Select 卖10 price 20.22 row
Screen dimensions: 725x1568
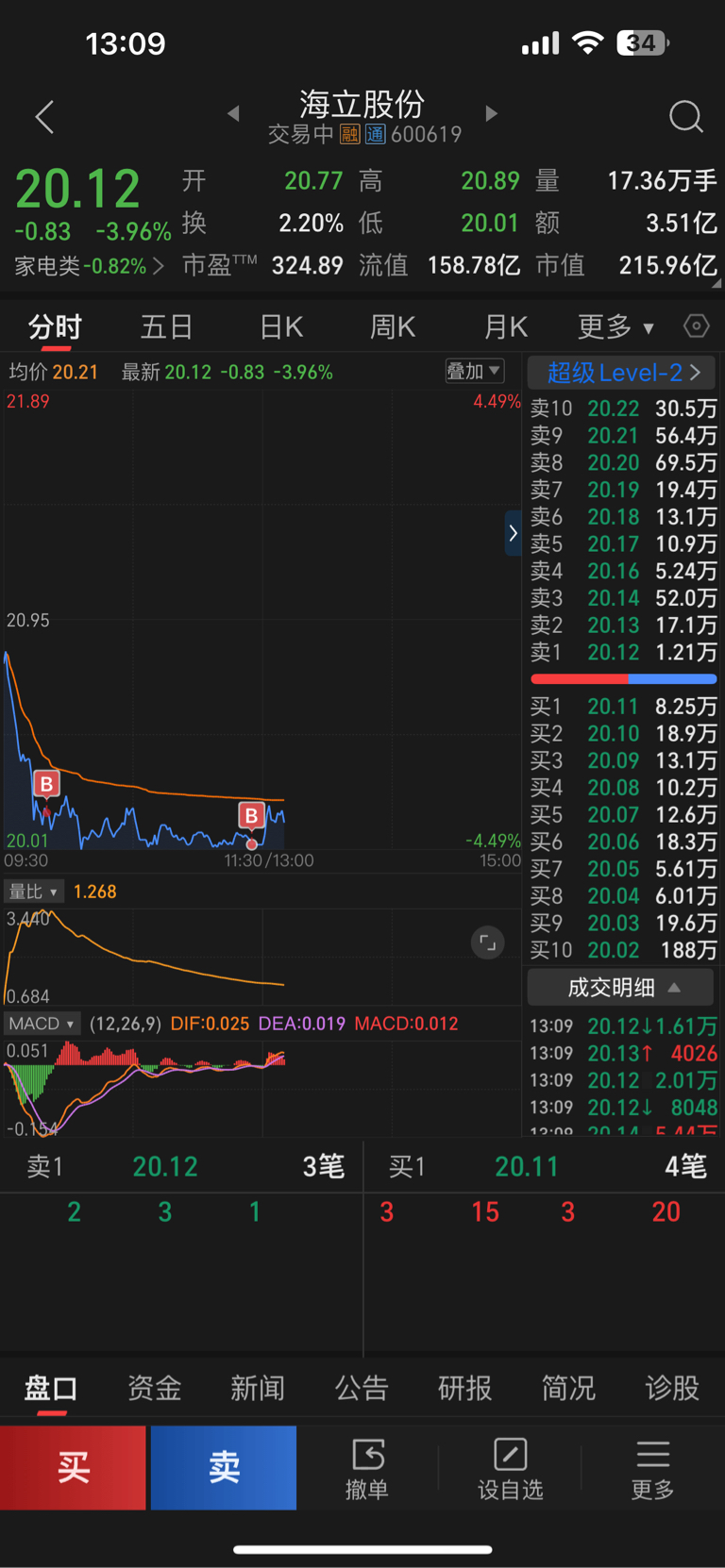[x=623, y=409]
